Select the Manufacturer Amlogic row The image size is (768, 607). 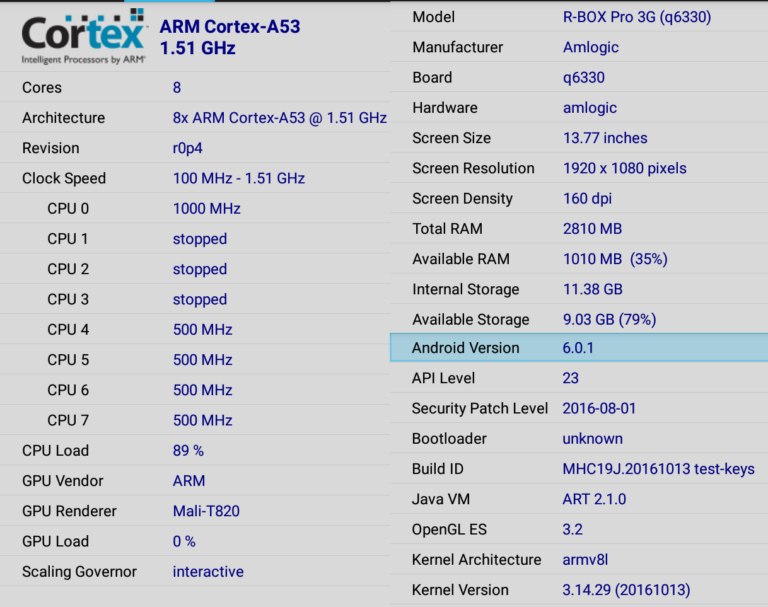(x=579, y=47)
